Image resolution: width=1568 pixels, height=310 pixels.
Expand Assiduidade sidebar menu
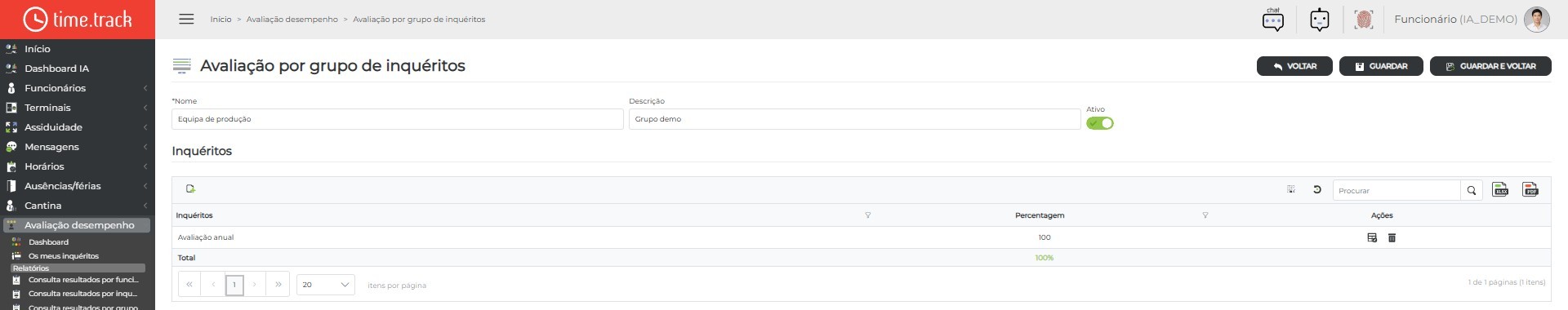[x=77, y=127]
